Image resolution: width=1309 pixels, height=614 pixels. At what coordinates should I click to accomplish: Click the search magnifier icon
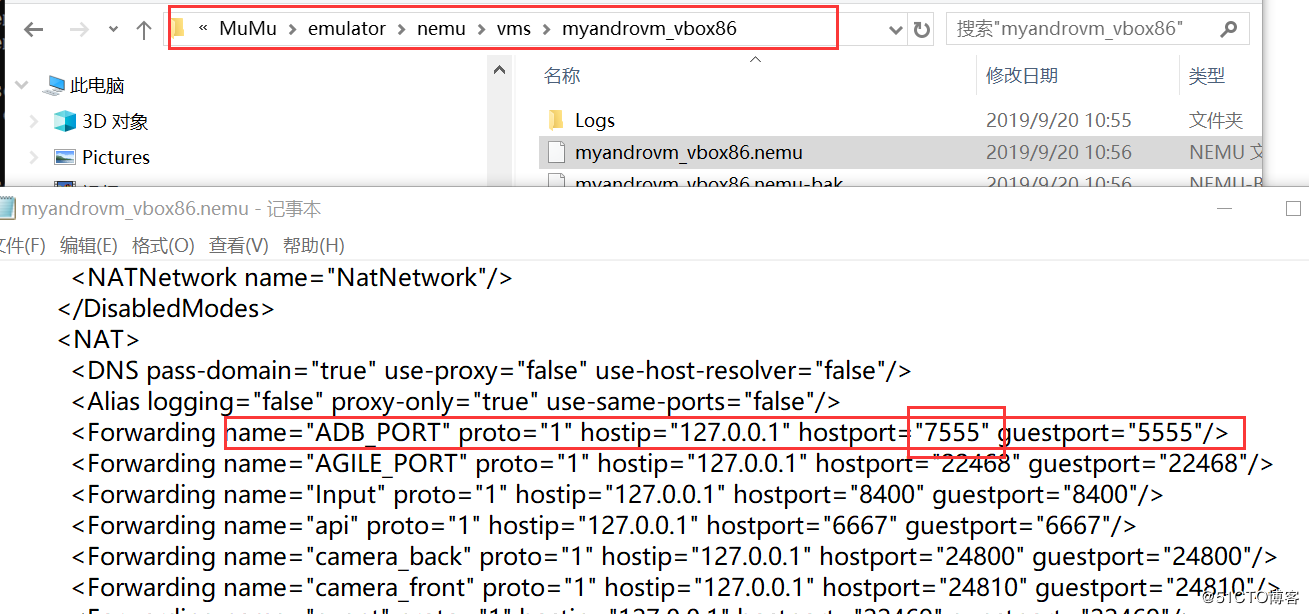(1229, 29)
